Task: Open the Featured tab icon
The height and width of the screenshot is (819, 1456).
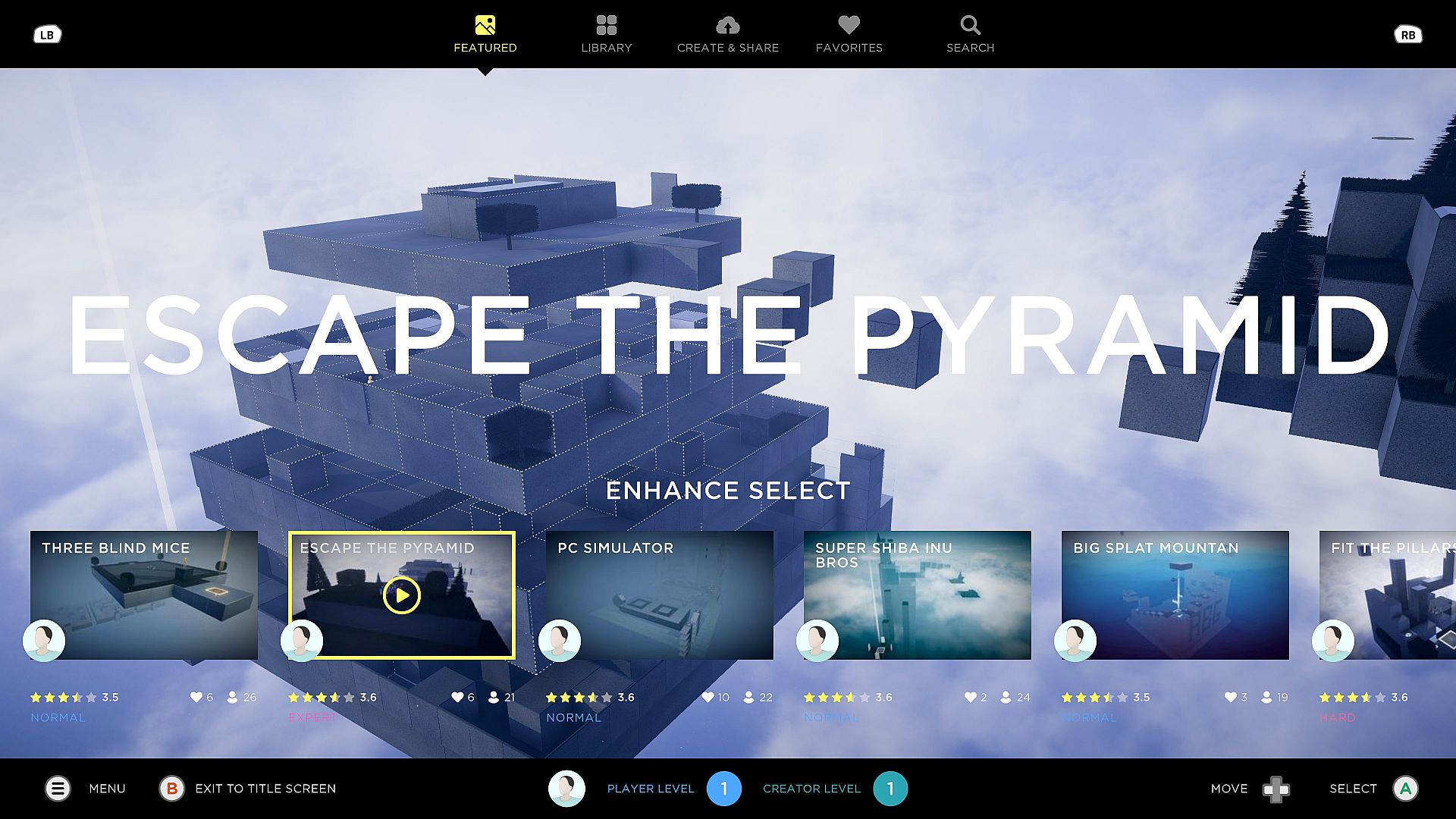Action: tap(485, 26)
